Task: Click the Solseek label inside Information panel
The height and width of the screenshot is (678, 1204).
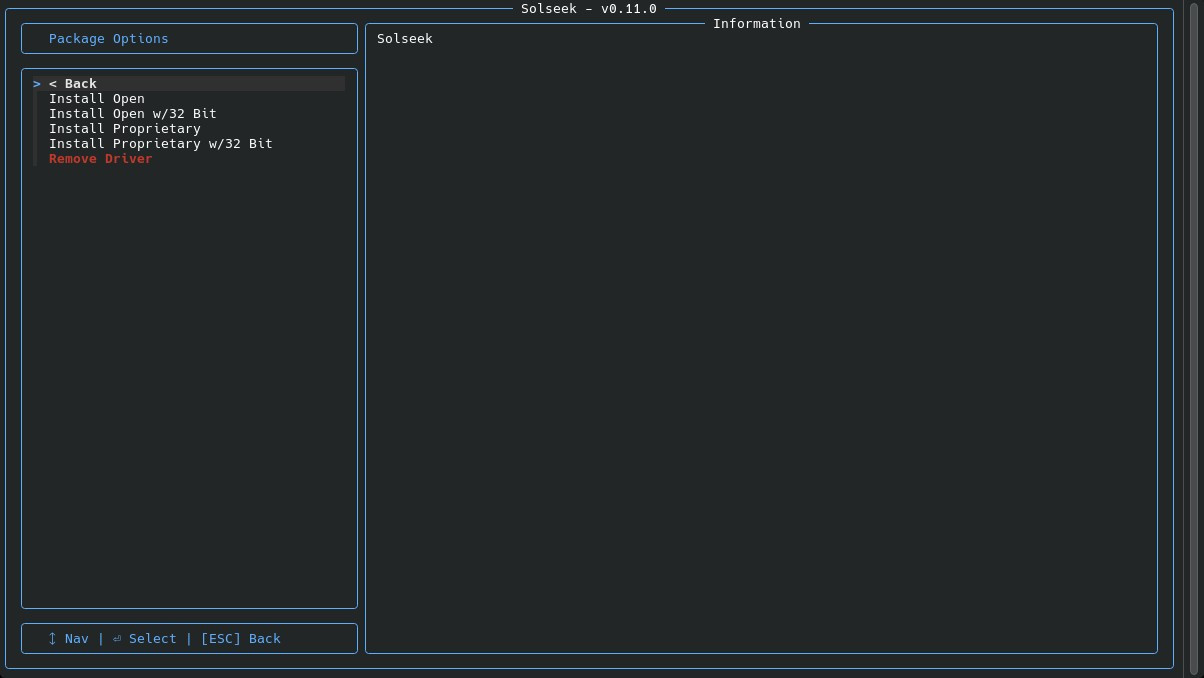Action: pyautogui.click(x=404, y=38)
